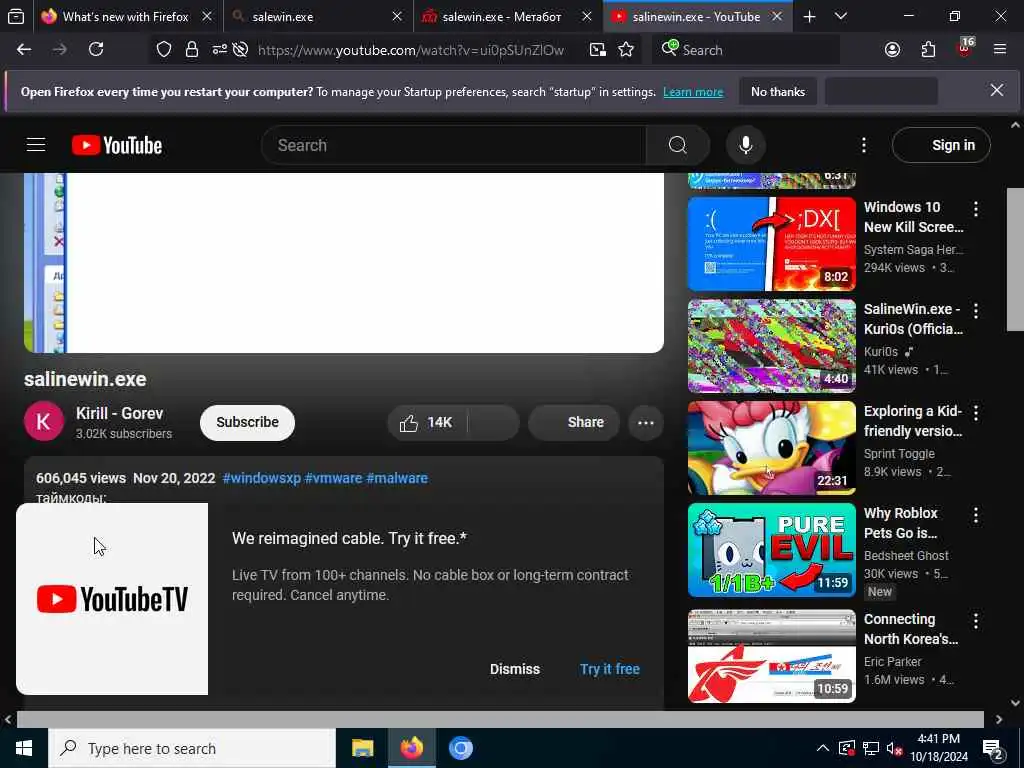Screen dimensions: 1024x768
Task: Click the blocked autoplay icon in address bar
Action: pos(240,50)
